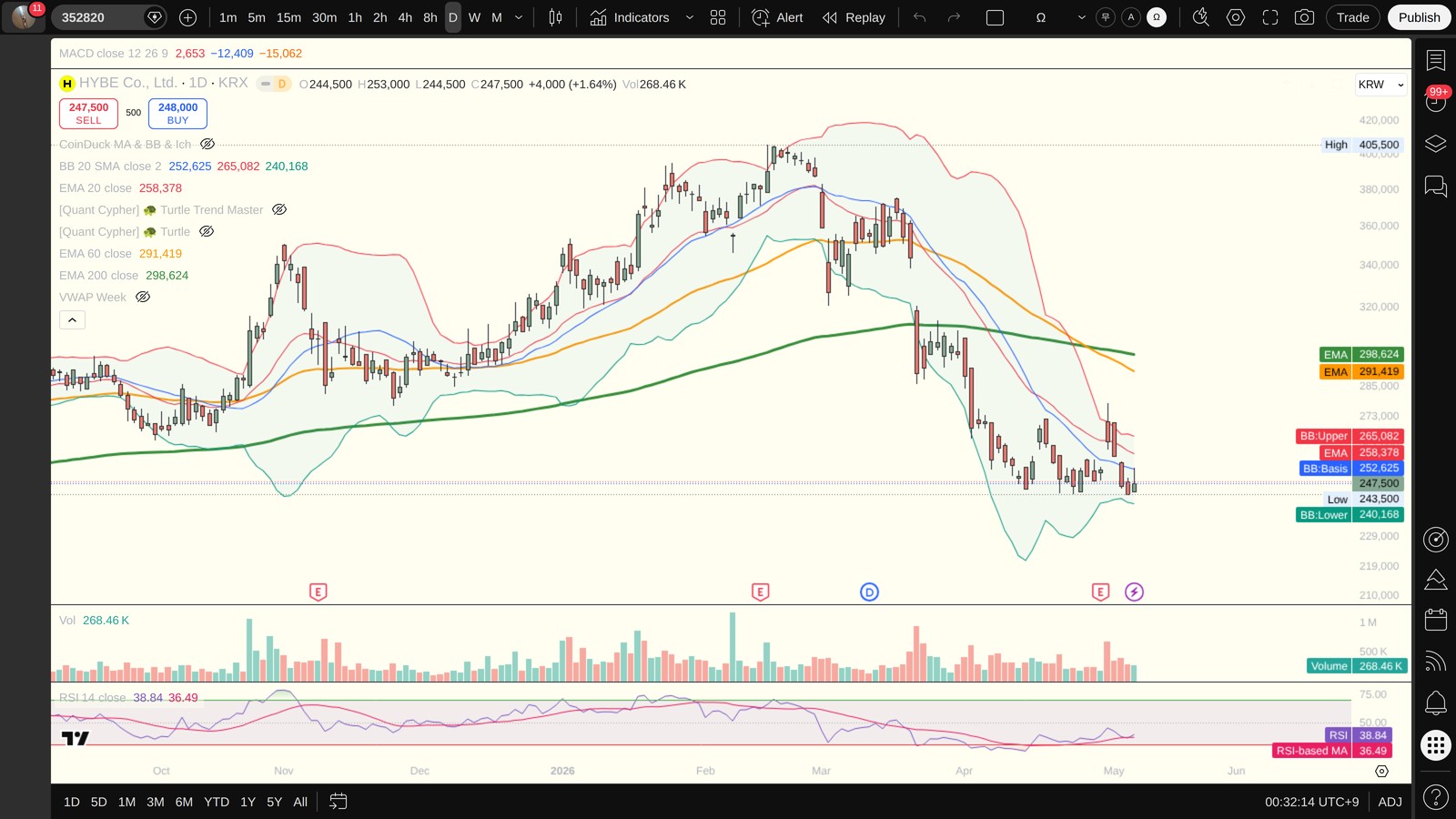Select the 15m timeframe
The width and height of the screenshot is (1456, 819).
click(288, 17)
